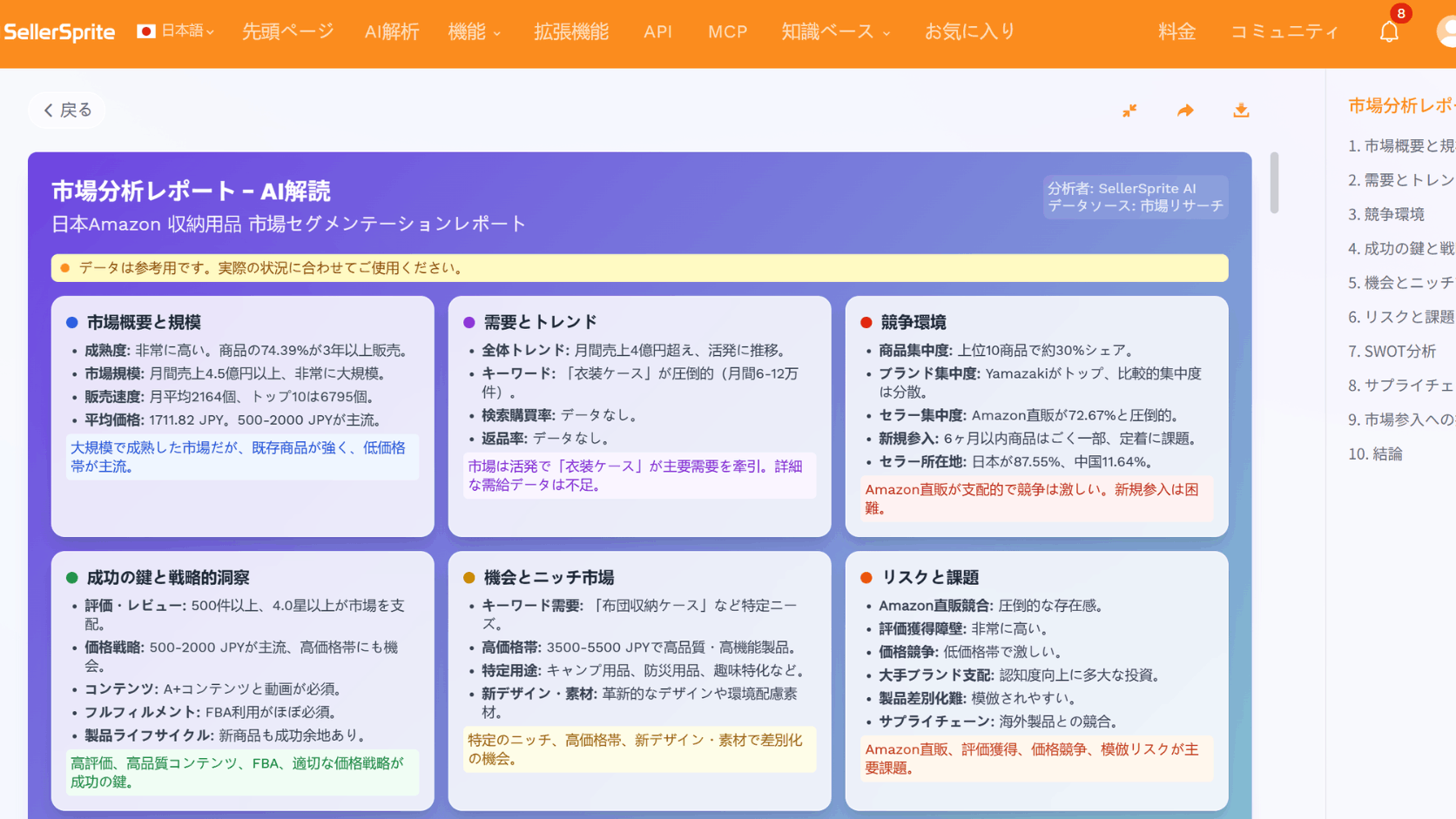The width and height of the screenshot is (1456, 819).
Task: Expand the 機能 menu
Action: (x=474, y=32)
